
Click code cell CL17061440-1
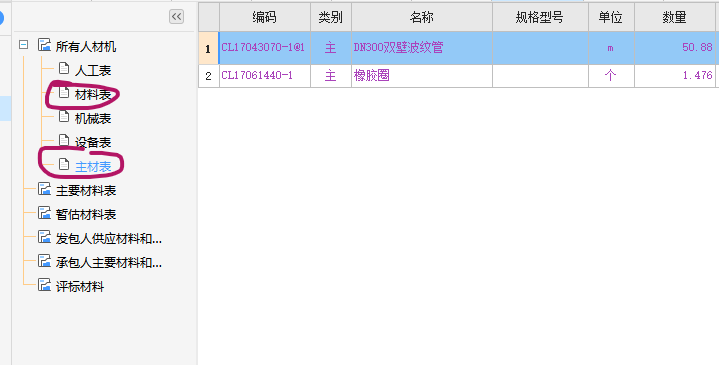[265, 76]
